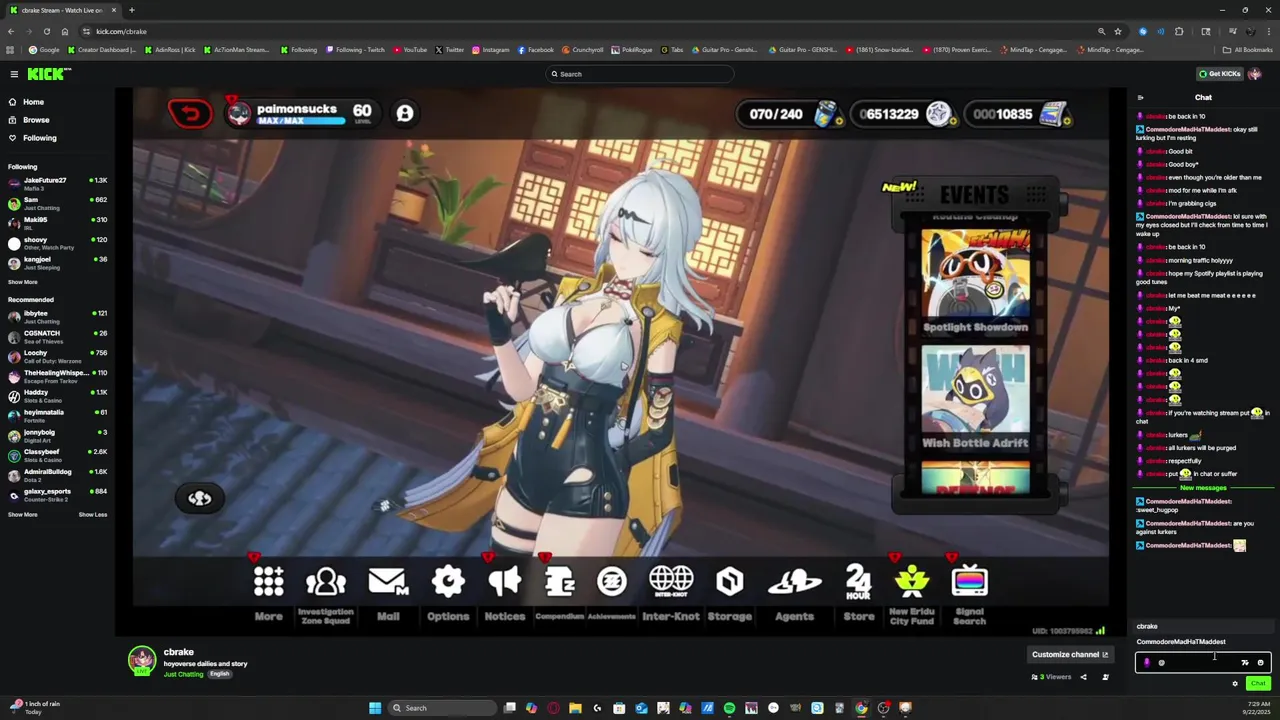Click the red back arrow in game
1280x720 pixels.
click(190, 114)
